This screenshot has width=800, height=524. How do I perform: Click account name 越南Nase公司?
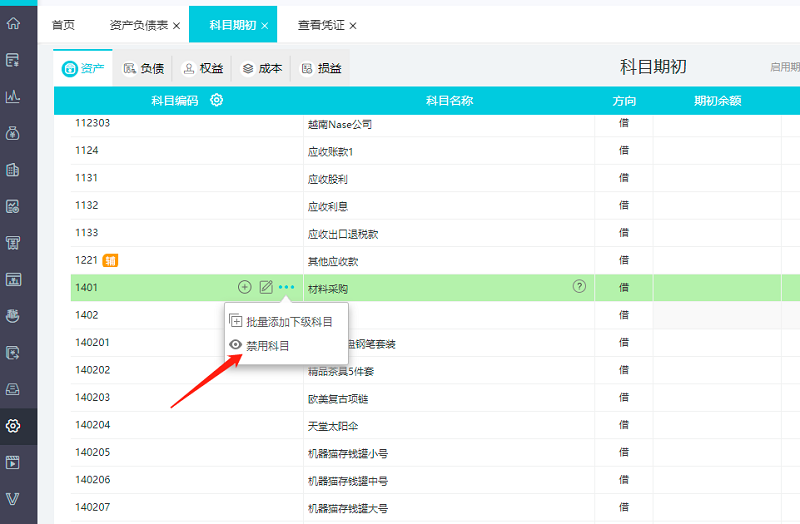(340, 124)
